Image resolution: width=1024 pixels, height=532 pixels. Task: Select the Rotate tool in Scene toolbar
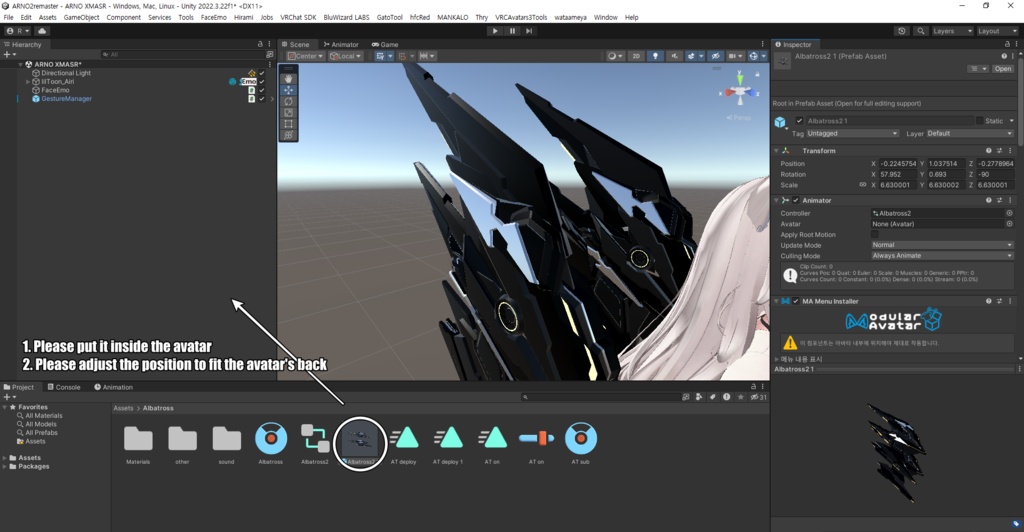click(288, 101)
